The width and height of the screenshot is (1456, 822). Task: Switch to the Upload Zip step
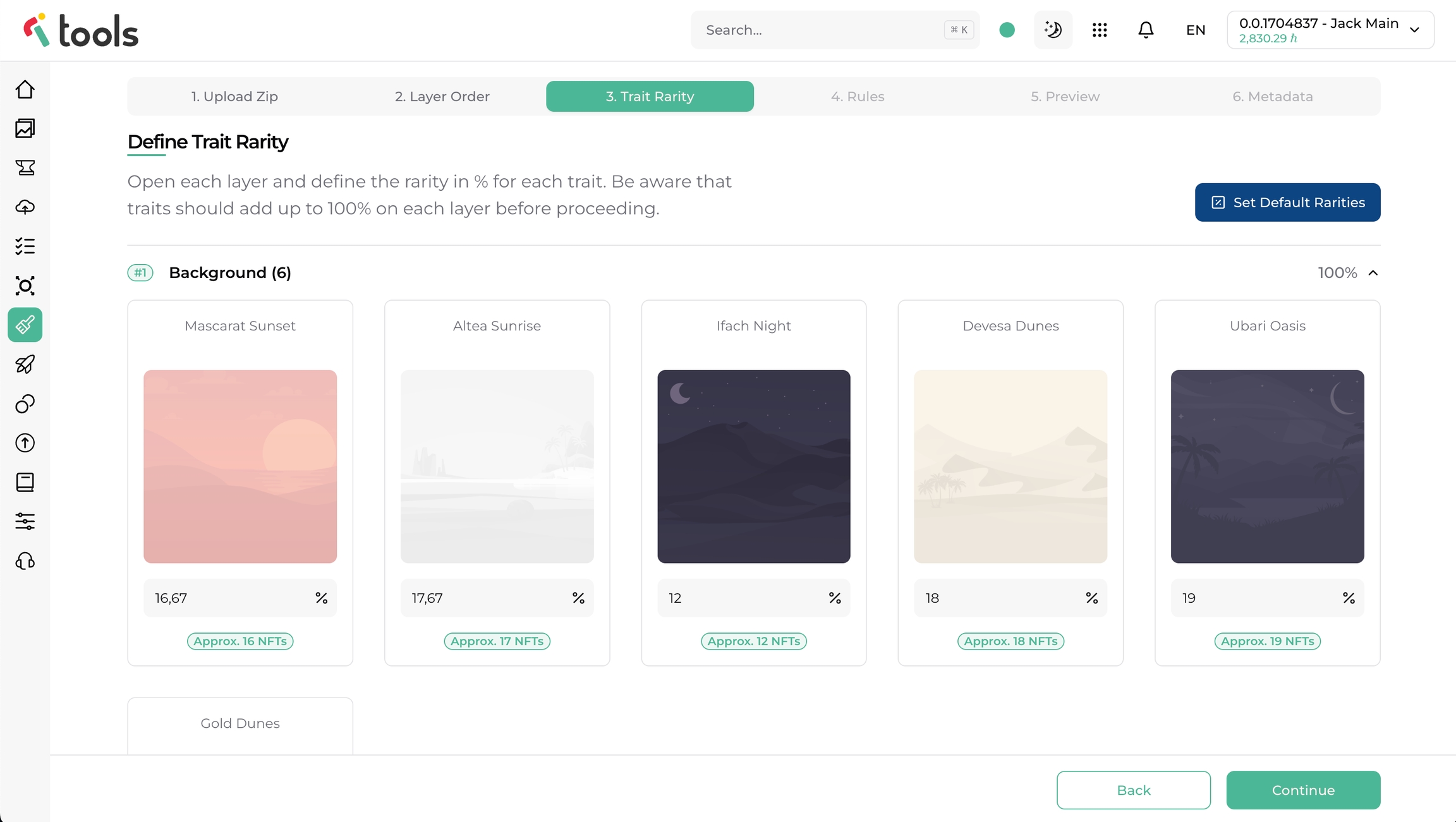click(x=234, y=97)
